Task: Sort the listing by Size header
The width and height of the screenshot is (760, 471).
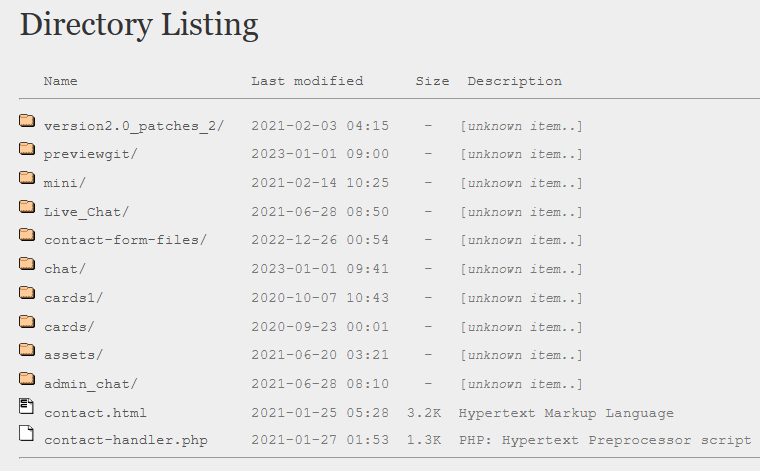Action: 432,81
